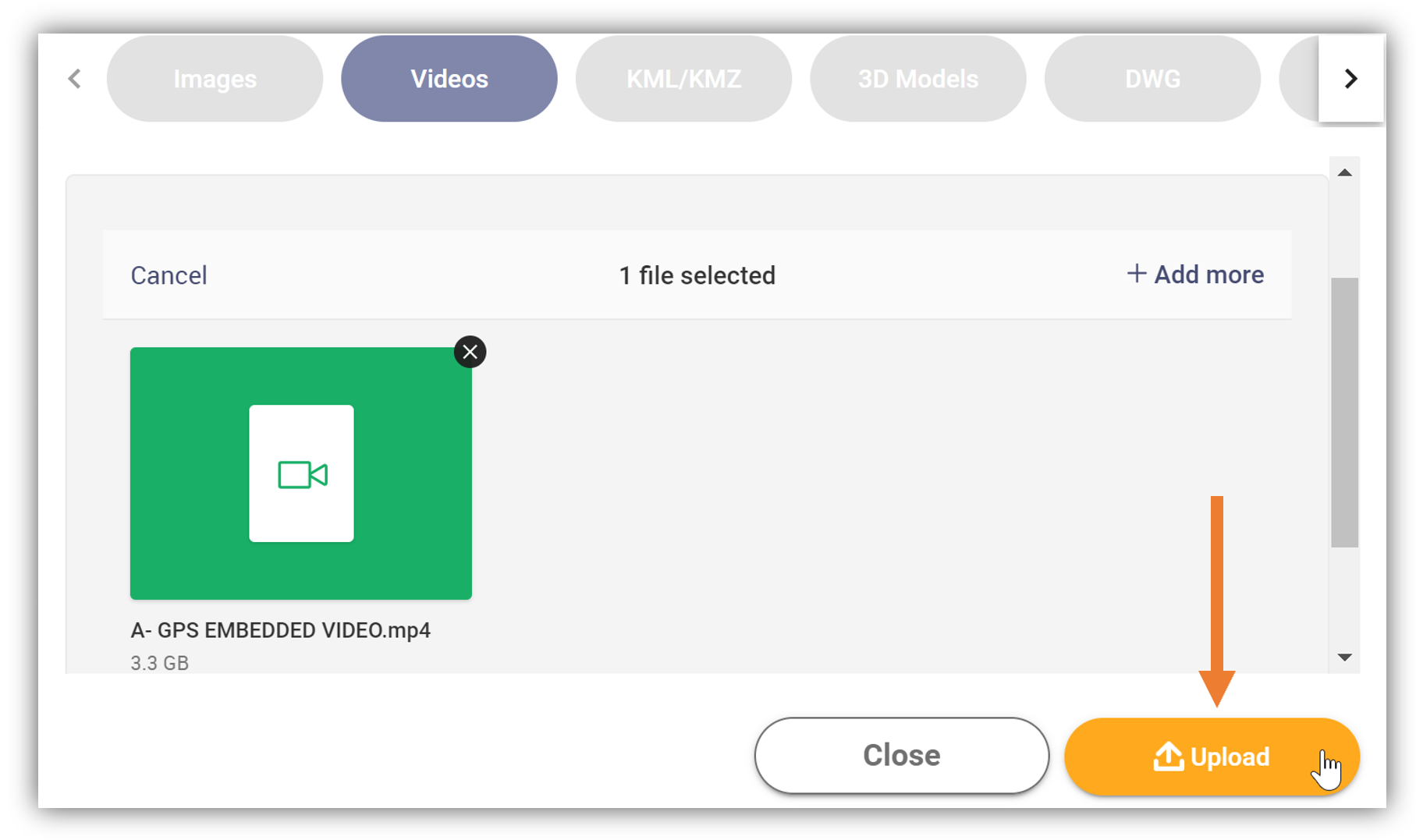Start the upload with Upload button

(x=1212, y=757)
